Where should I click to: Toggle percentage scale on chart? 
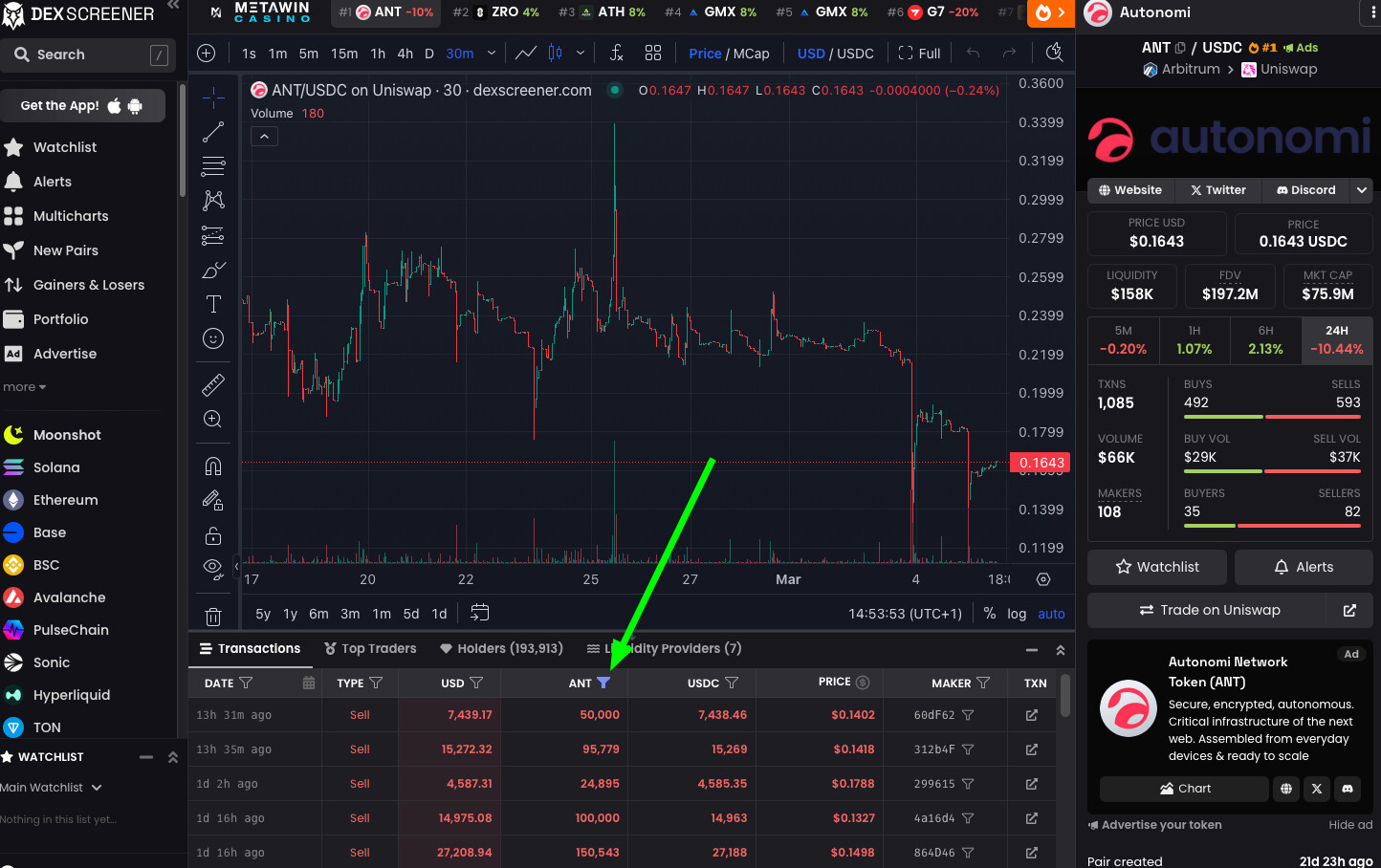coord(990,614)
